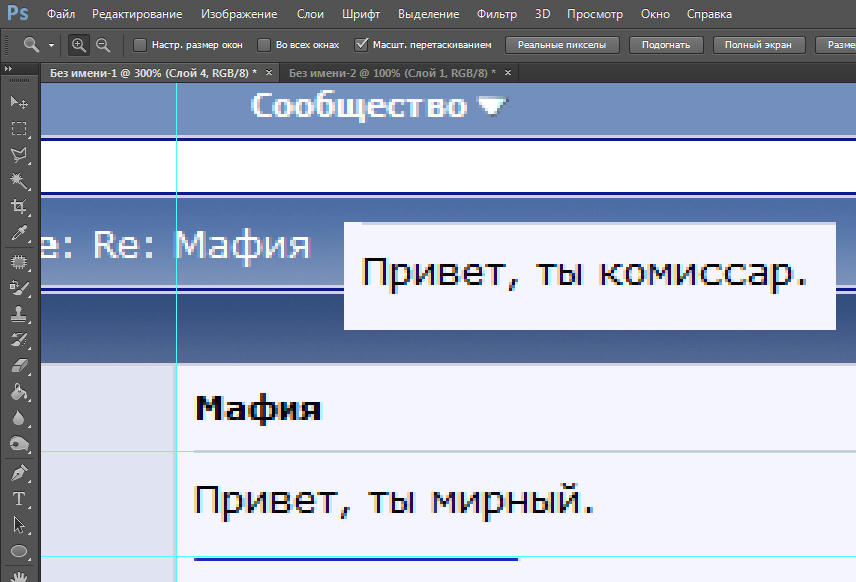This screenshot has width=856, height=582.
Task: Click the Zoom tool preset icon
Action: click(31, 45)
